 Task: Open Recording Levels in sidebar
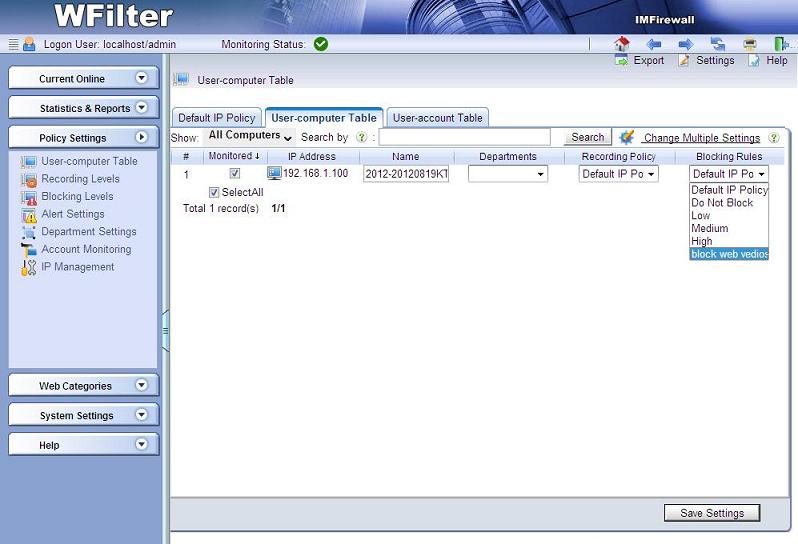tap(80, 179)
